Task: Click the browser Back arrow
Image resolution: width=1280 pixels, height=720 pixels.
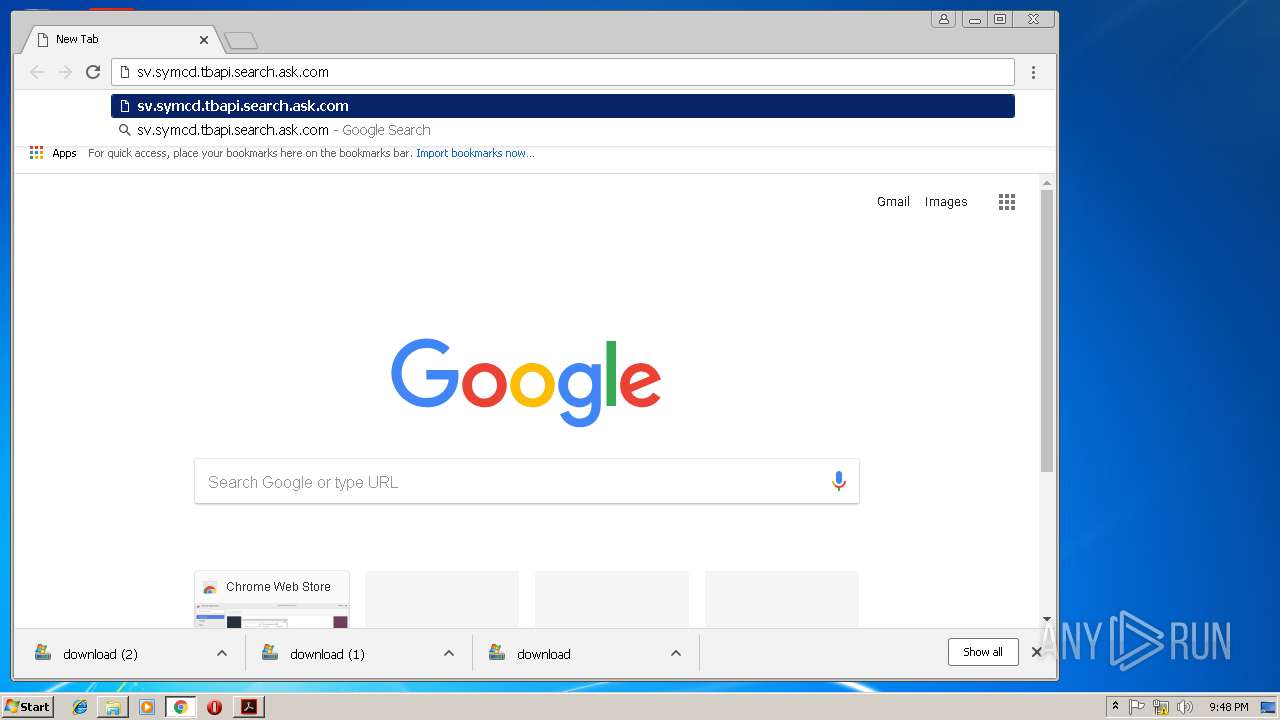Action: pyautogui.click(x=37, y=72)
